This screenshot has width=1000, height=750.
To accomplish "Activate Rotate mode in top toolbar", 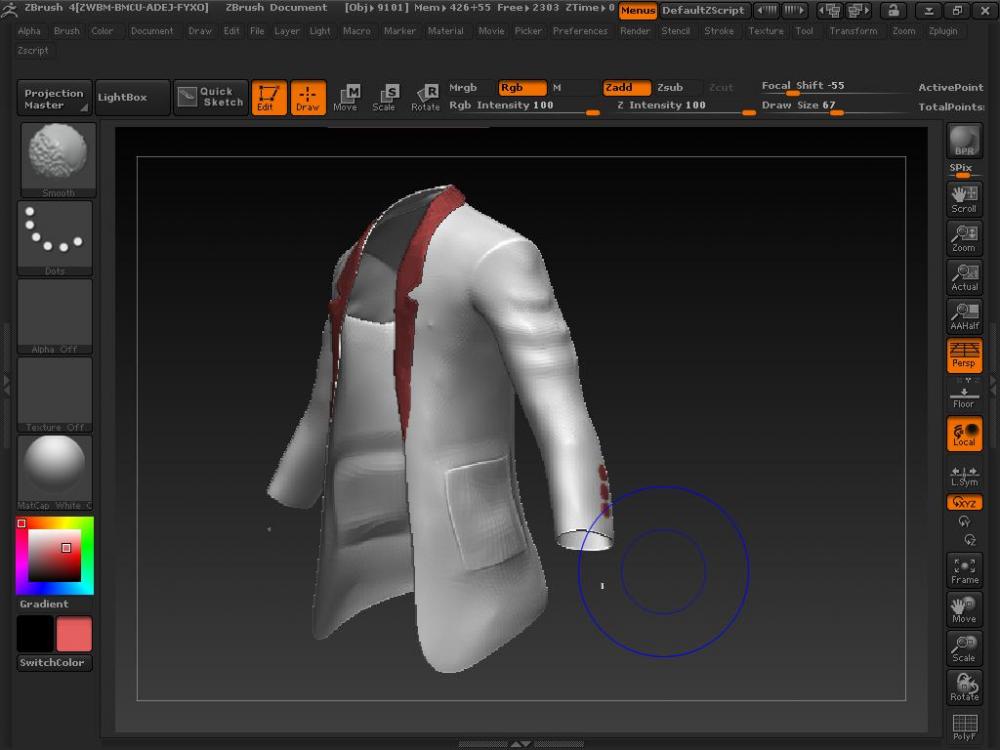I will [x=425, y=97].
